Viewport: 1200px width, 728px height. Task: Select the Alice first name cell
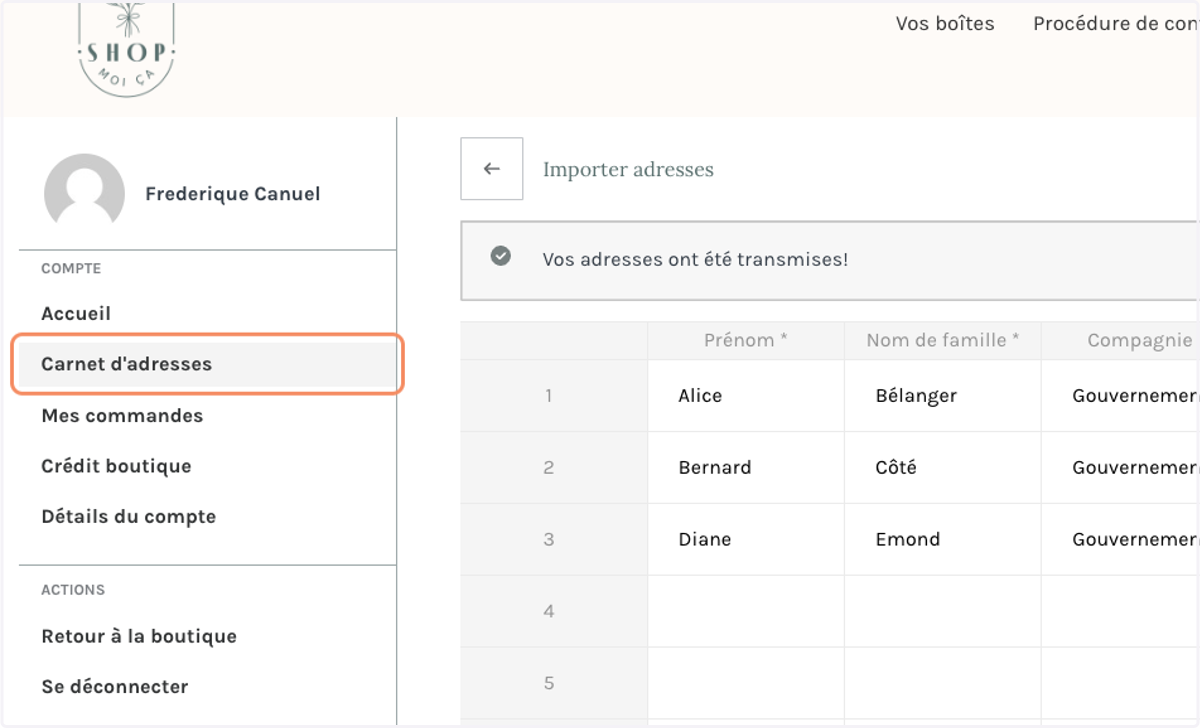point(746,396)
